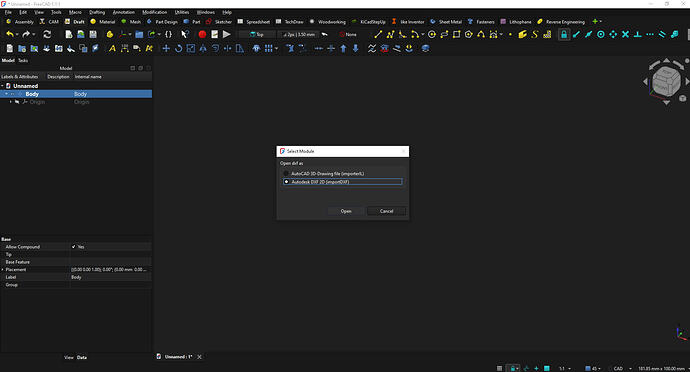Click the Undo arrow icon
This screenshot has width=690, height=372.
click(x=10, y=34)
